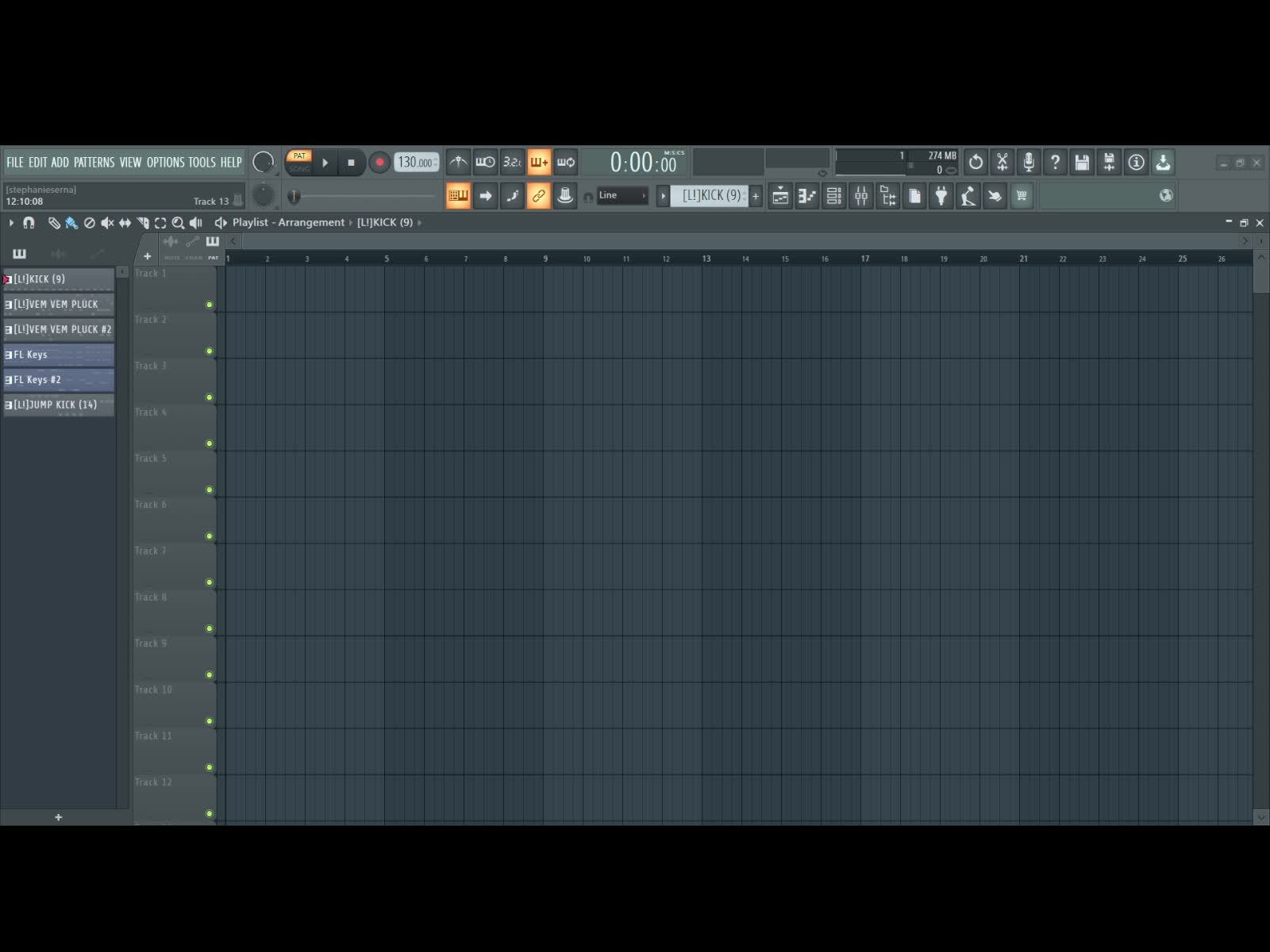
Task: Select the Zoom magnifier tool
Action: pos(179,223)
